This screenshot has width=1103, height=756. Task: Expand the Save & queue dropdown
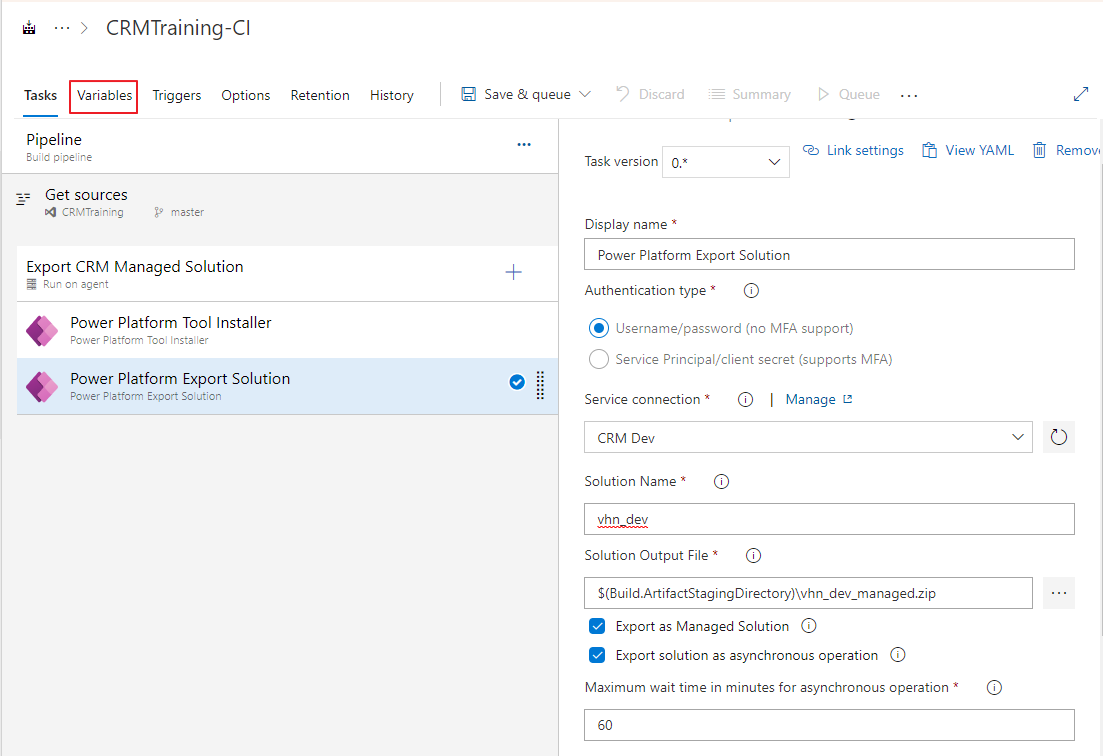[x=585, y=94]
